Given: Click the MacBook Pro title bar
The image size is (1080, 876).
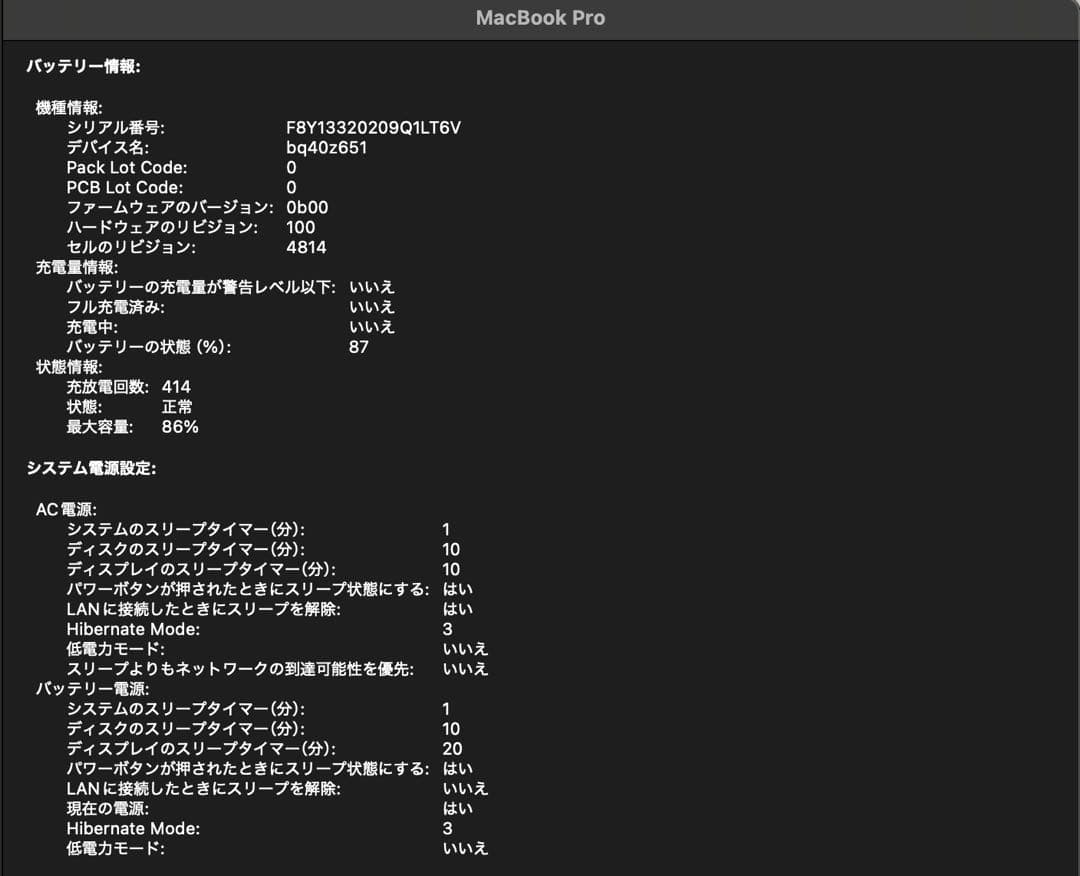Looking at the screenshot, I should 540,17.
